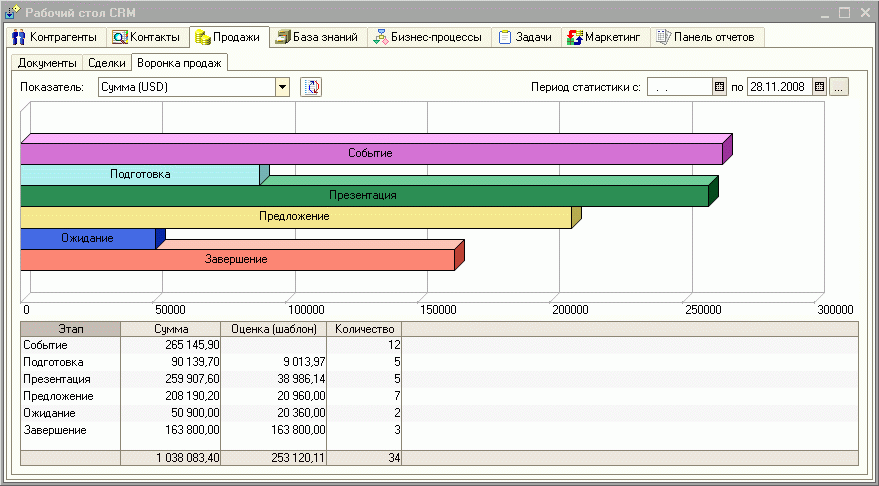Open the Документы sub-tab
The width and height of the screenshot is (879, 486).
point(47,62)
